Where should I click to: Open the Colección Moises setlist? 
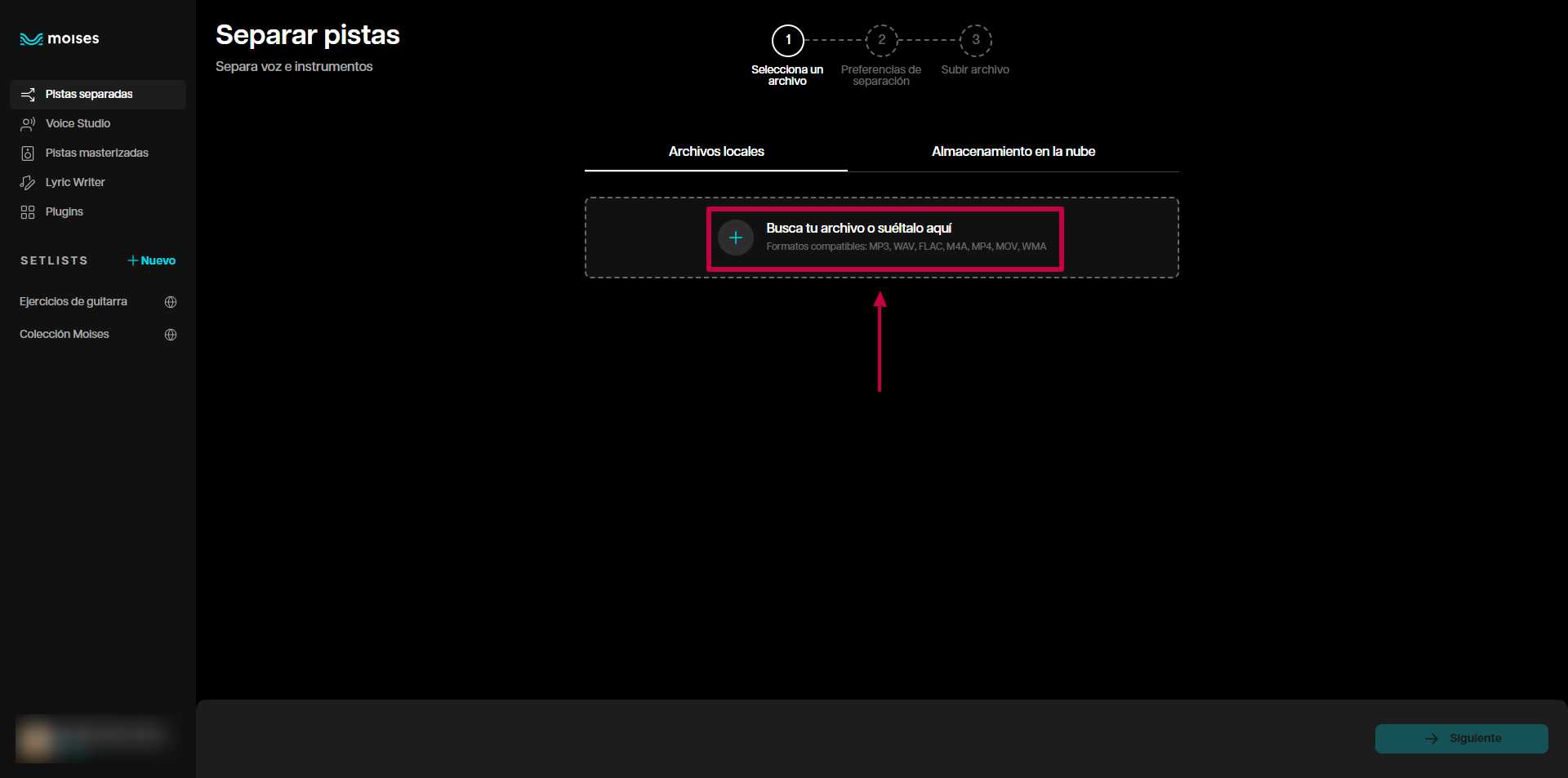pos(65,334)
